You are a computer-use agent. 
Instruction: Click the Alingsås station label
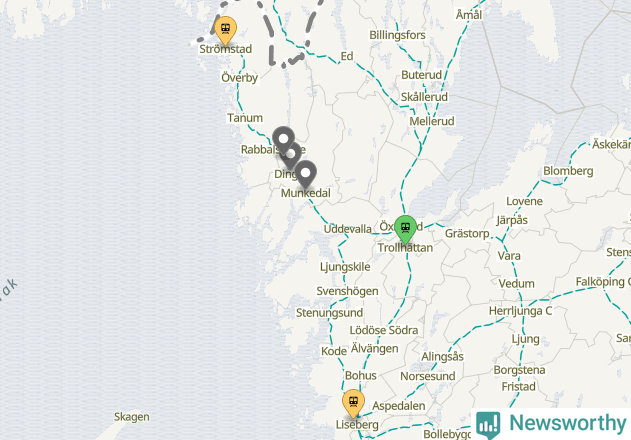click(442, 357)
